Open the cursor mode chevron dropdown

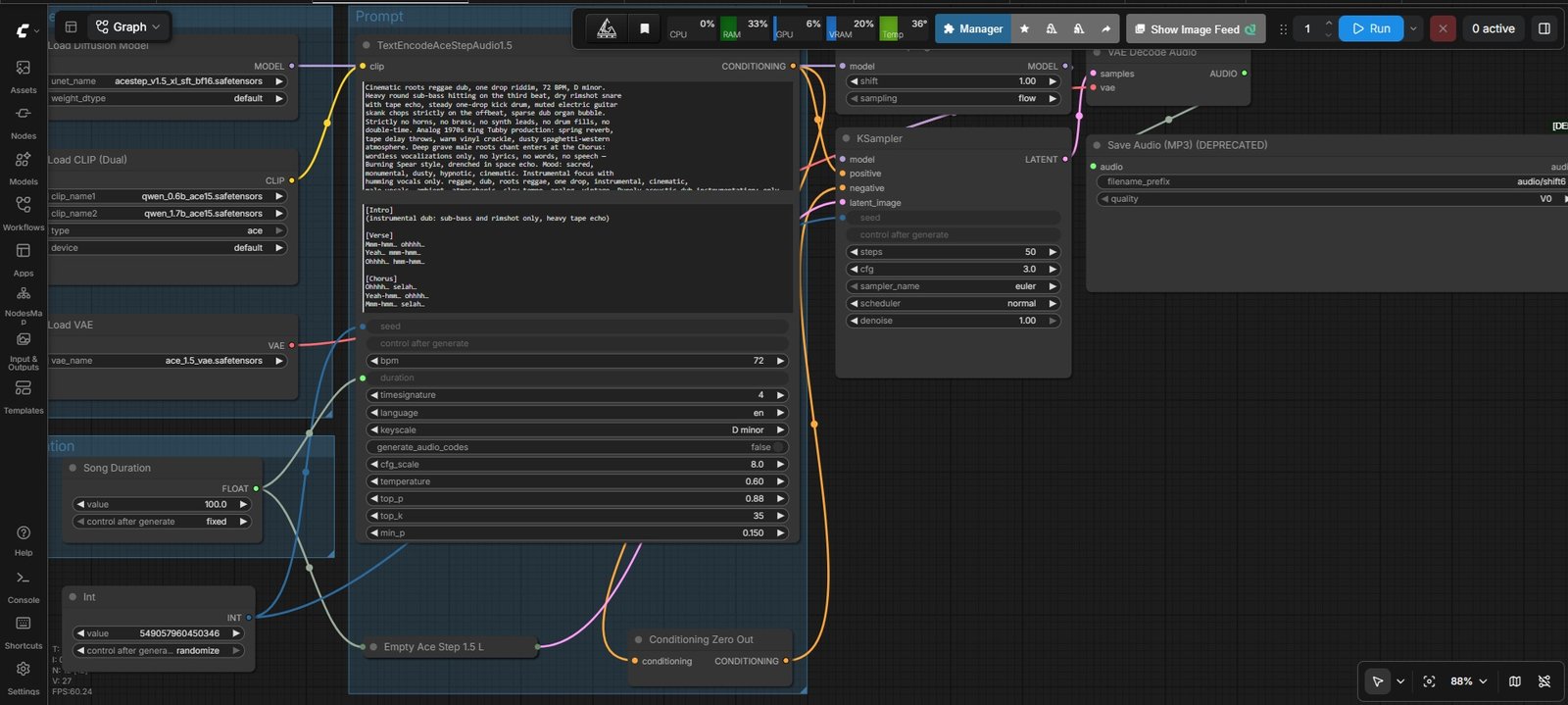pyautogui.click(x=1400, y=681)
